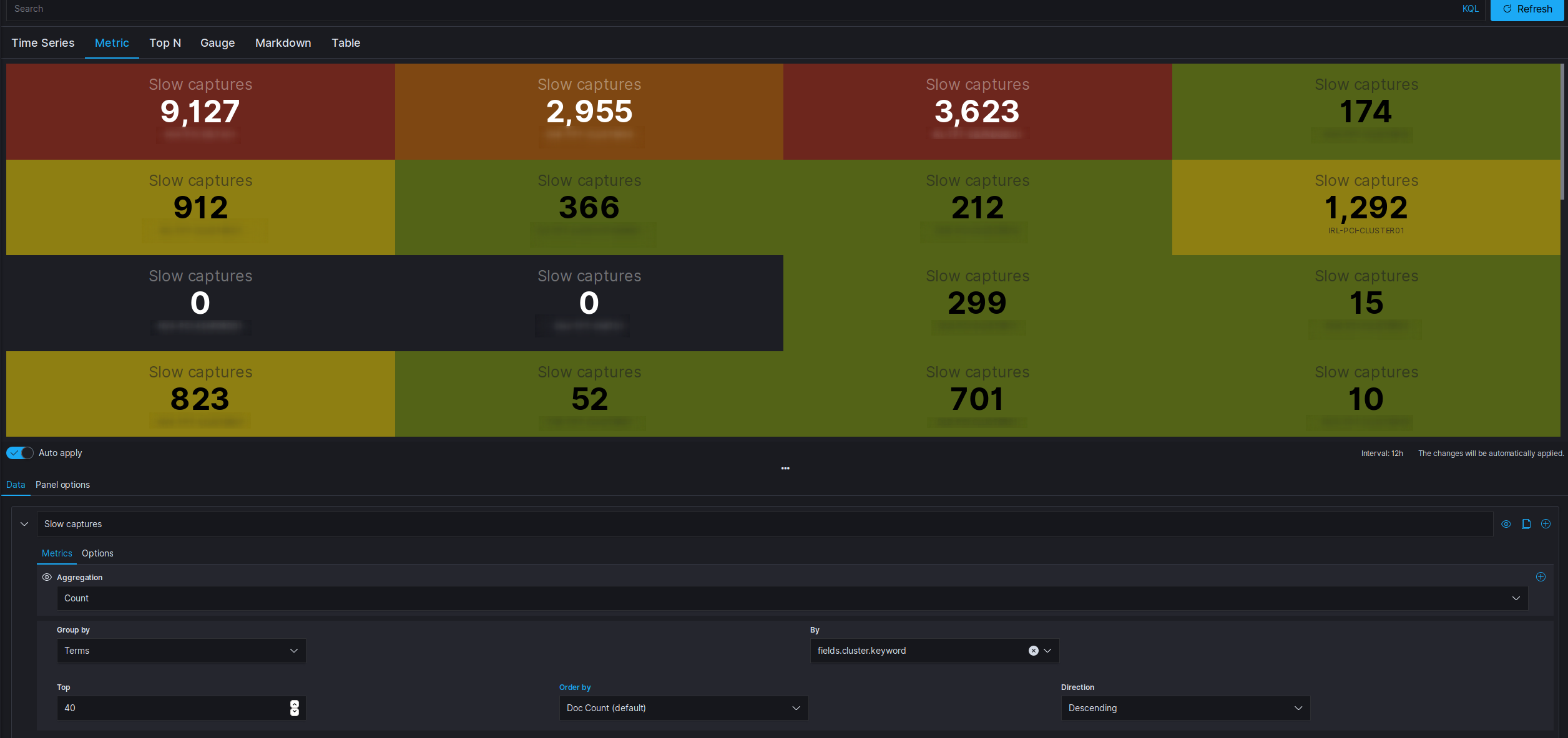Screen dimensions: 1568x738
Task: Click the red 9,127 Slow captures tile
Action: 200,112
